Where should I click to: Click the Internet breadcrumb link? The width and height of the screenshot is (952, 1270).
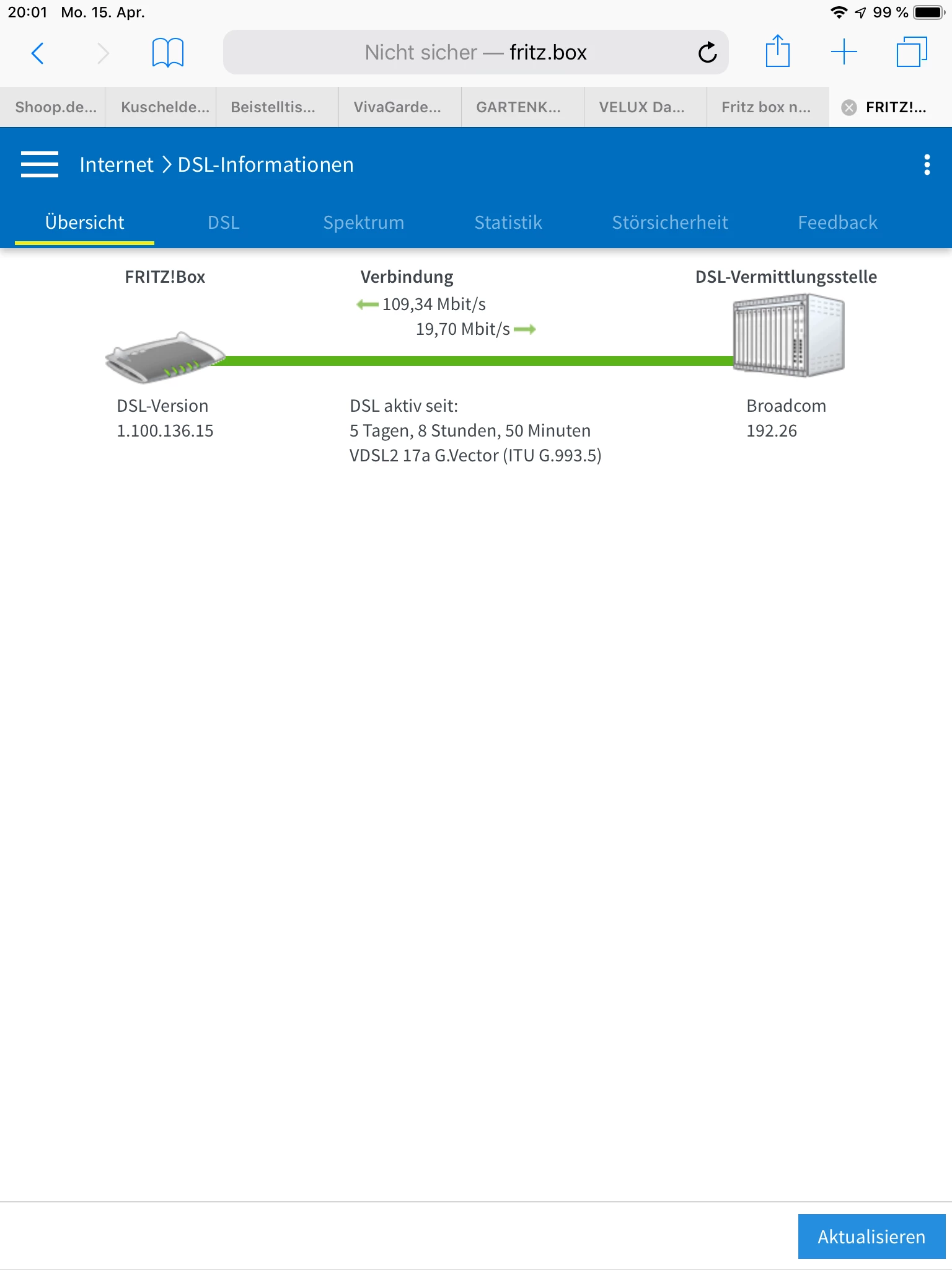click(x=117, y=164)
